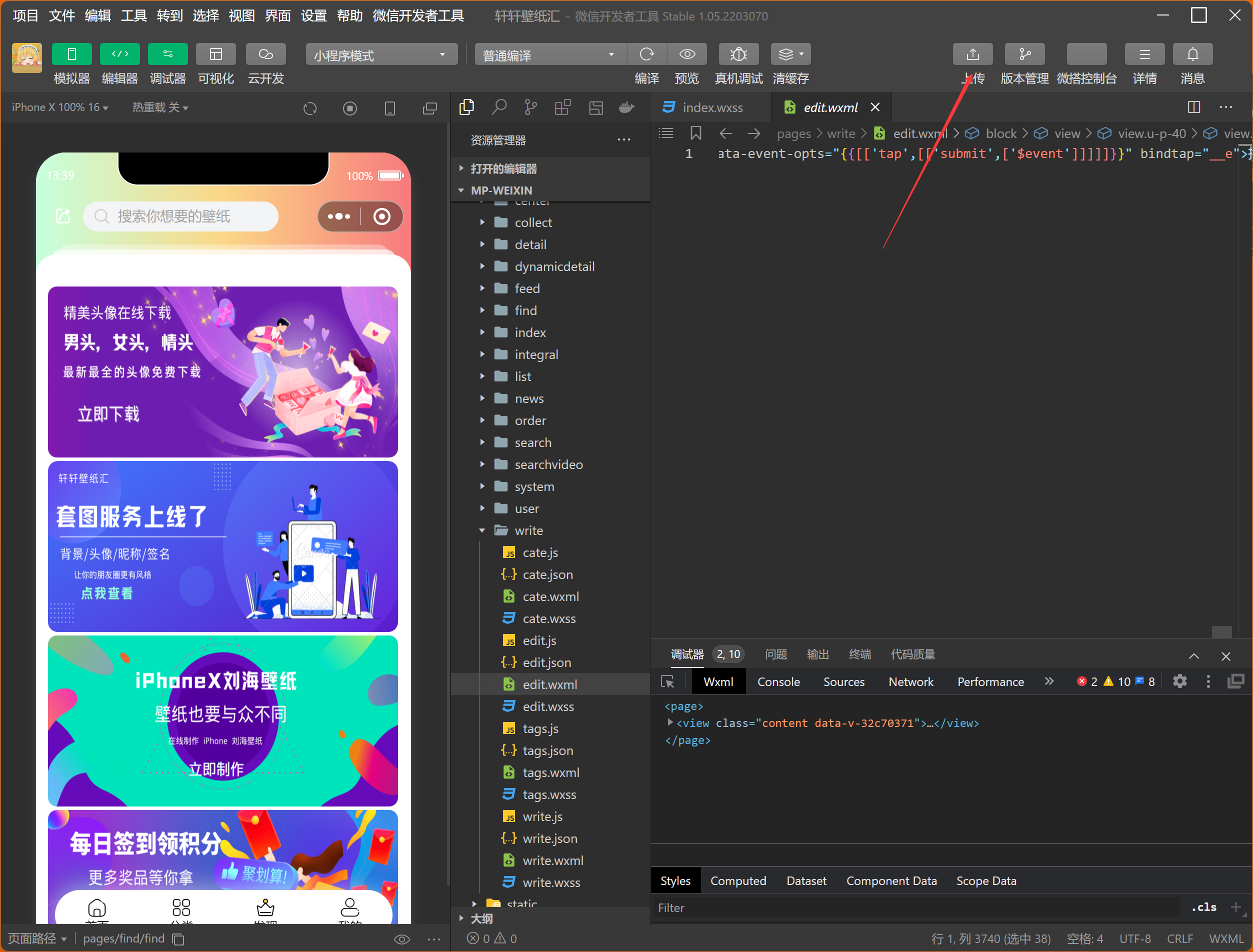
Task: Open the 可视化 visual editor button
Action: point(216,54)
